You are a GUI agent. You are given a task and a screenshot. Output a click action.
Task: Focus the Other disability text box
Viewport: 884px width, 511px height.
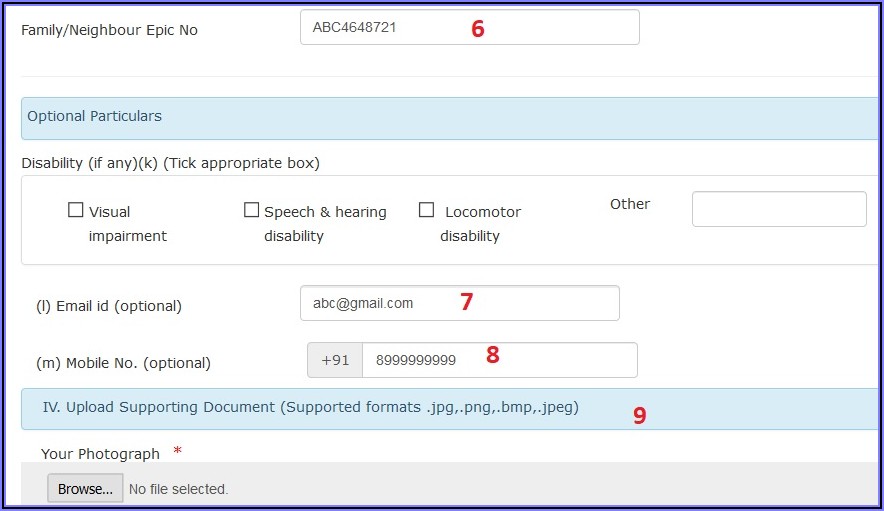(x=778, y=210)
